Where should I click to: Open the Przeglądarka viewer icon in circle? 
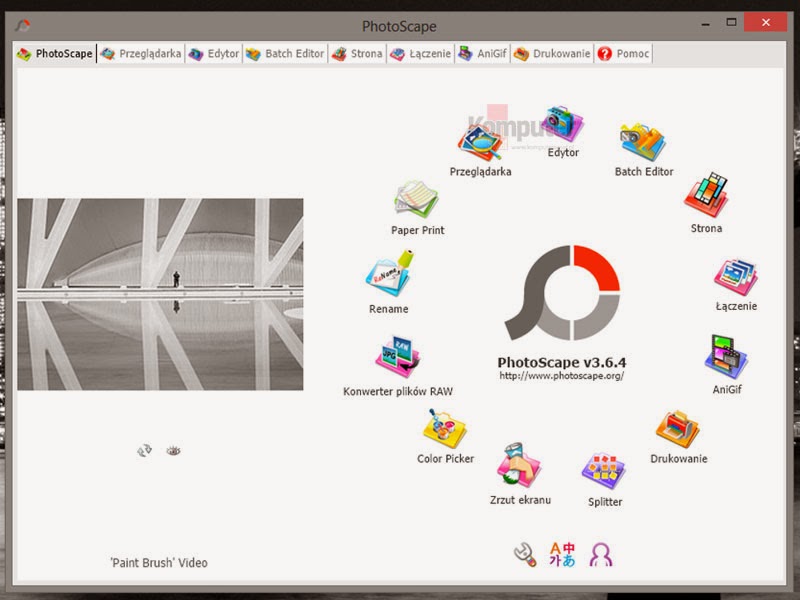480,142
